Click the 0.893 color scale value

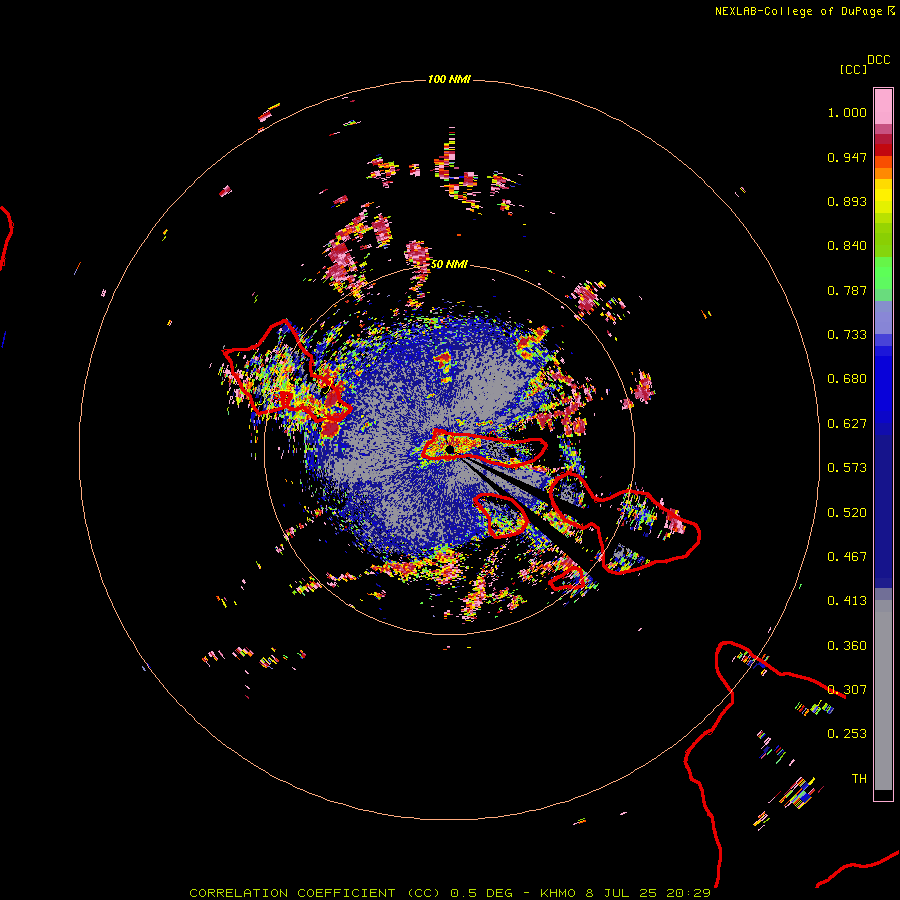[847, 201]
